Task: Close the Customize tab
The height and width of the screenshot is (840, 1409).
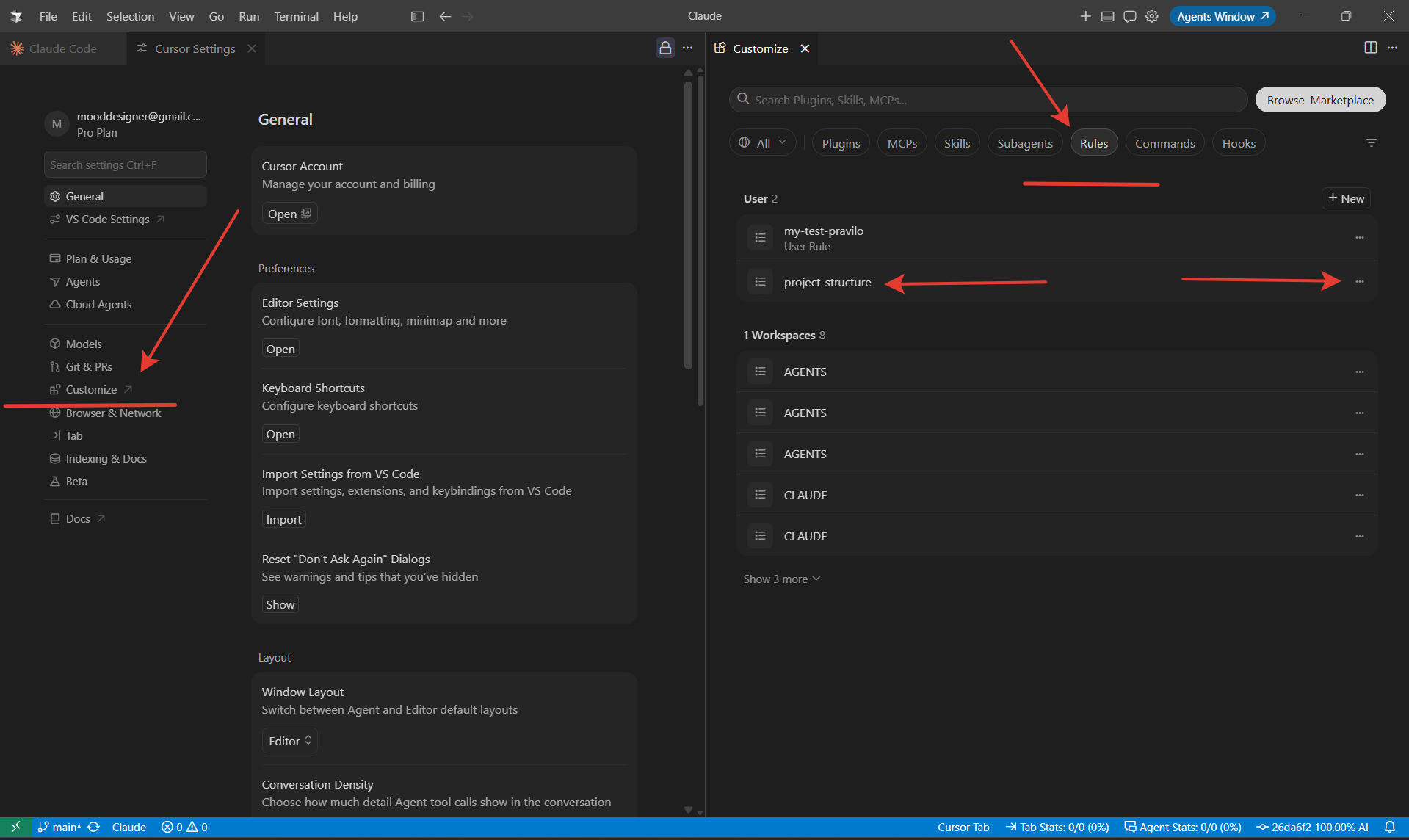Action: (805, 48)
